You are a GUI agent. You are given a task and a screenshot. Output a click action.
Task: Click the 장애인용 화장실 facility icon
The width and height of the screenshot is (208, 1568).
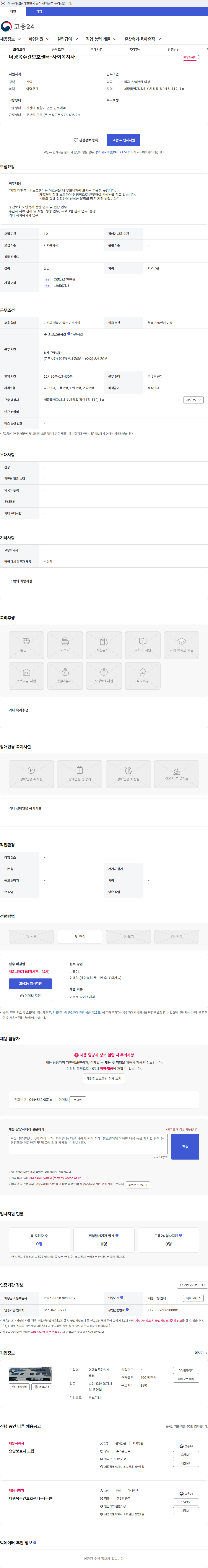click(128, 774)
